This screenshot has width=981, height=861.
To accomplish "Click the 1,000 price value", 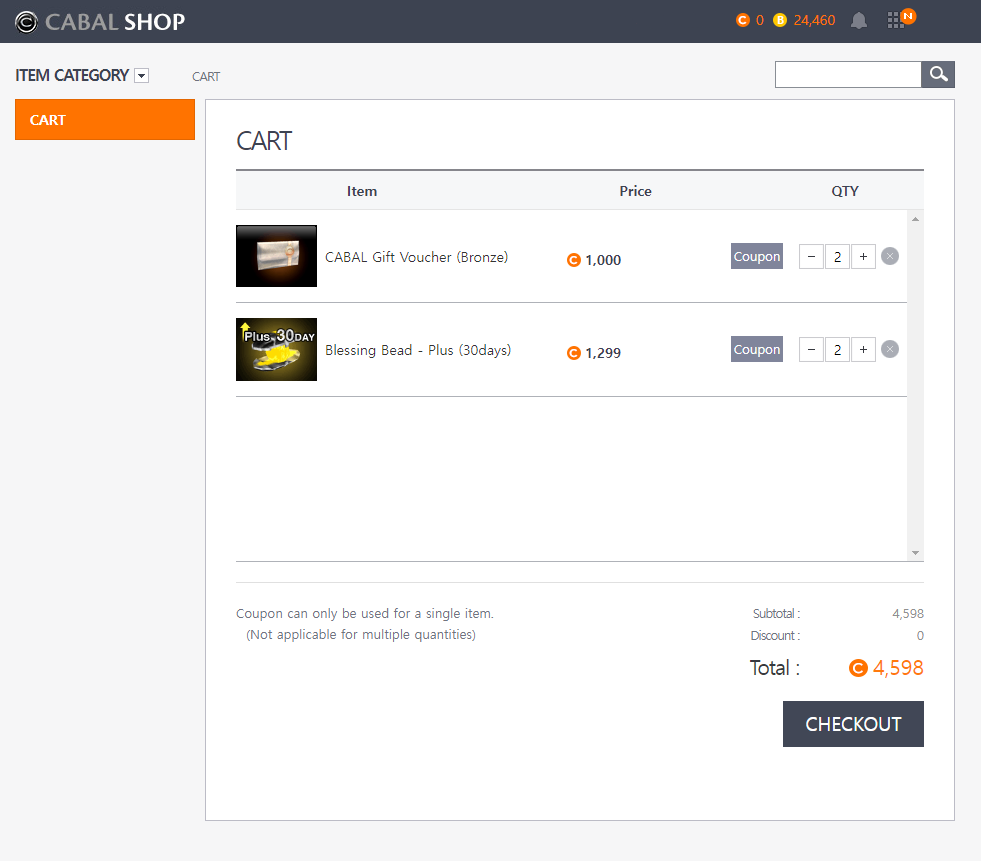I will tap(603, 260).
